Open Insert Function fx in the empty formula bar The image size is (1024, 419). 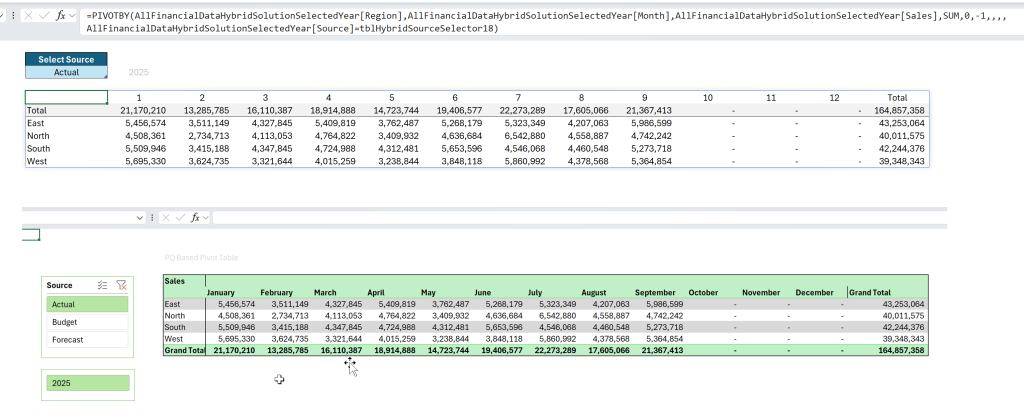pos(195,217)
